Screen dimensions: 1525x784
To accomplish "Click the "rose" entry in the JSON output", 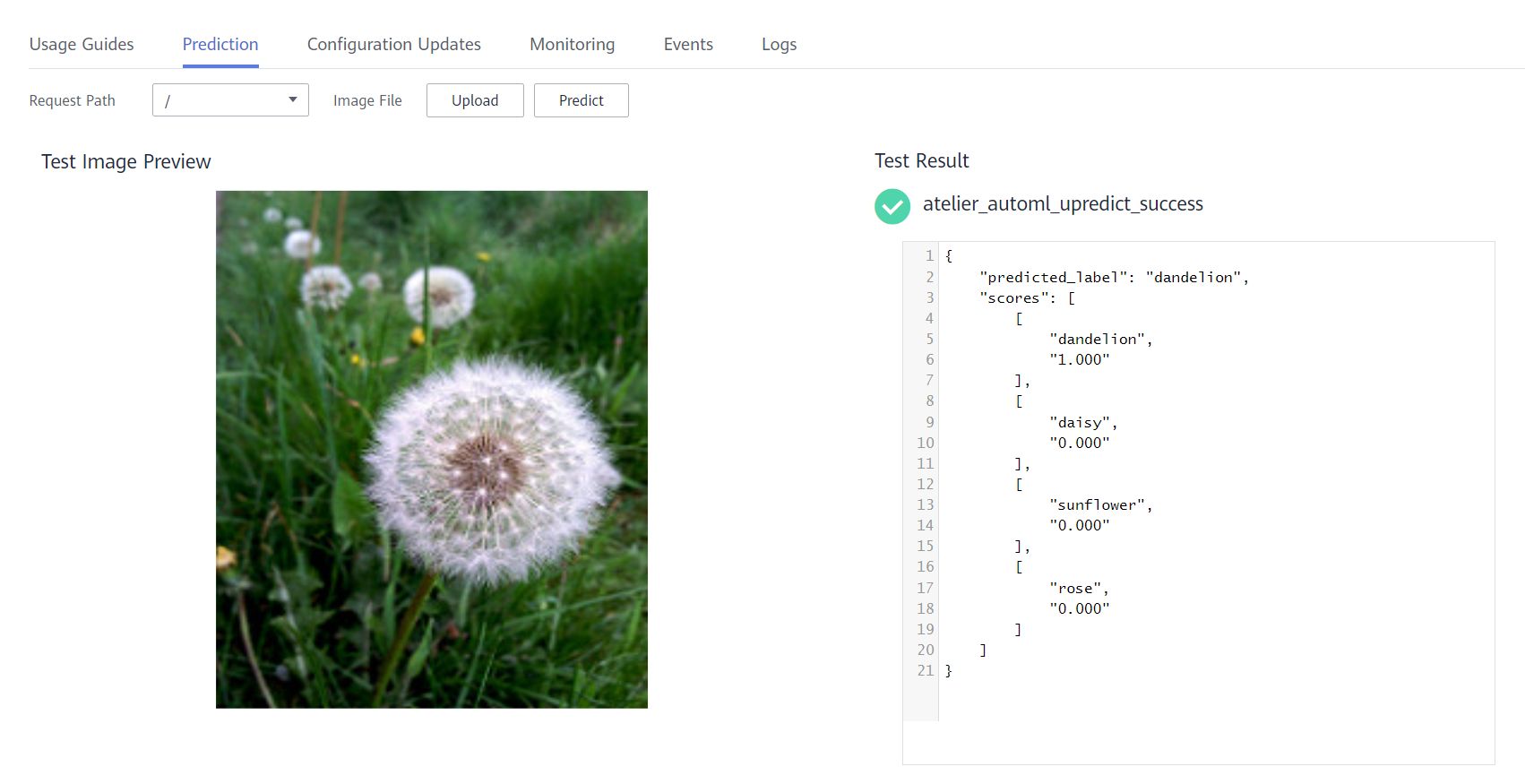I will [1079, 588].
